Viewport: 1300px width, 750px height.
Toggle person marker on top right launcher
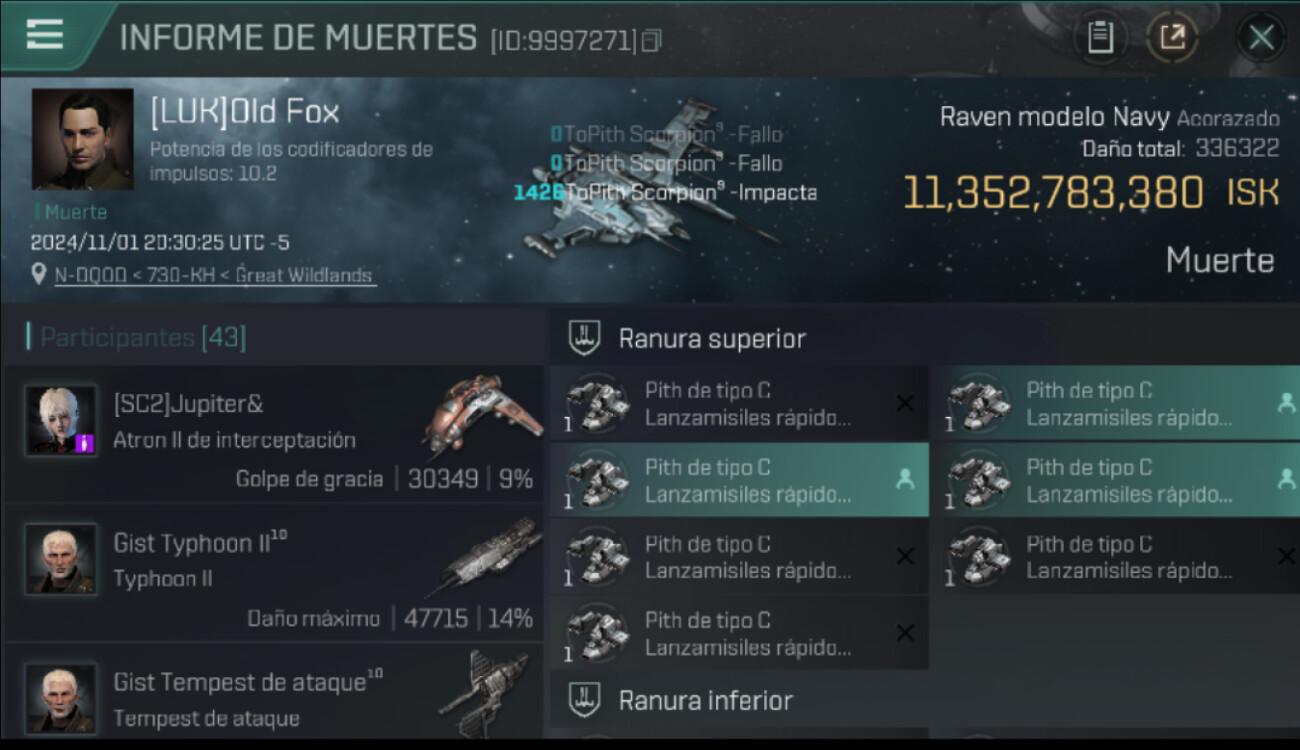[x=1287, y=403]
